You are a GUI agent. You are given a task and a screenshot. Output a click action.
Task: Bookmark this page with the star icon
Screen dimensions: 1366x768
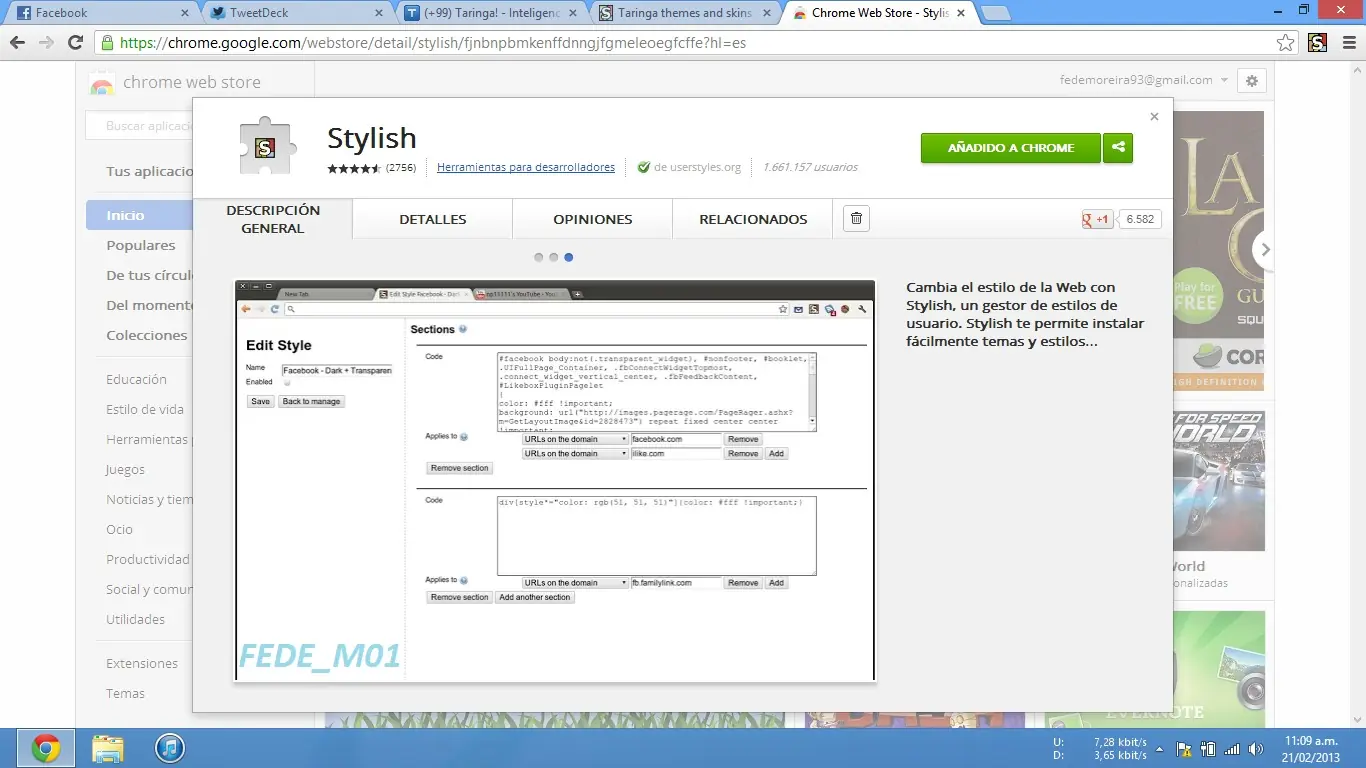click(1286, 43)
